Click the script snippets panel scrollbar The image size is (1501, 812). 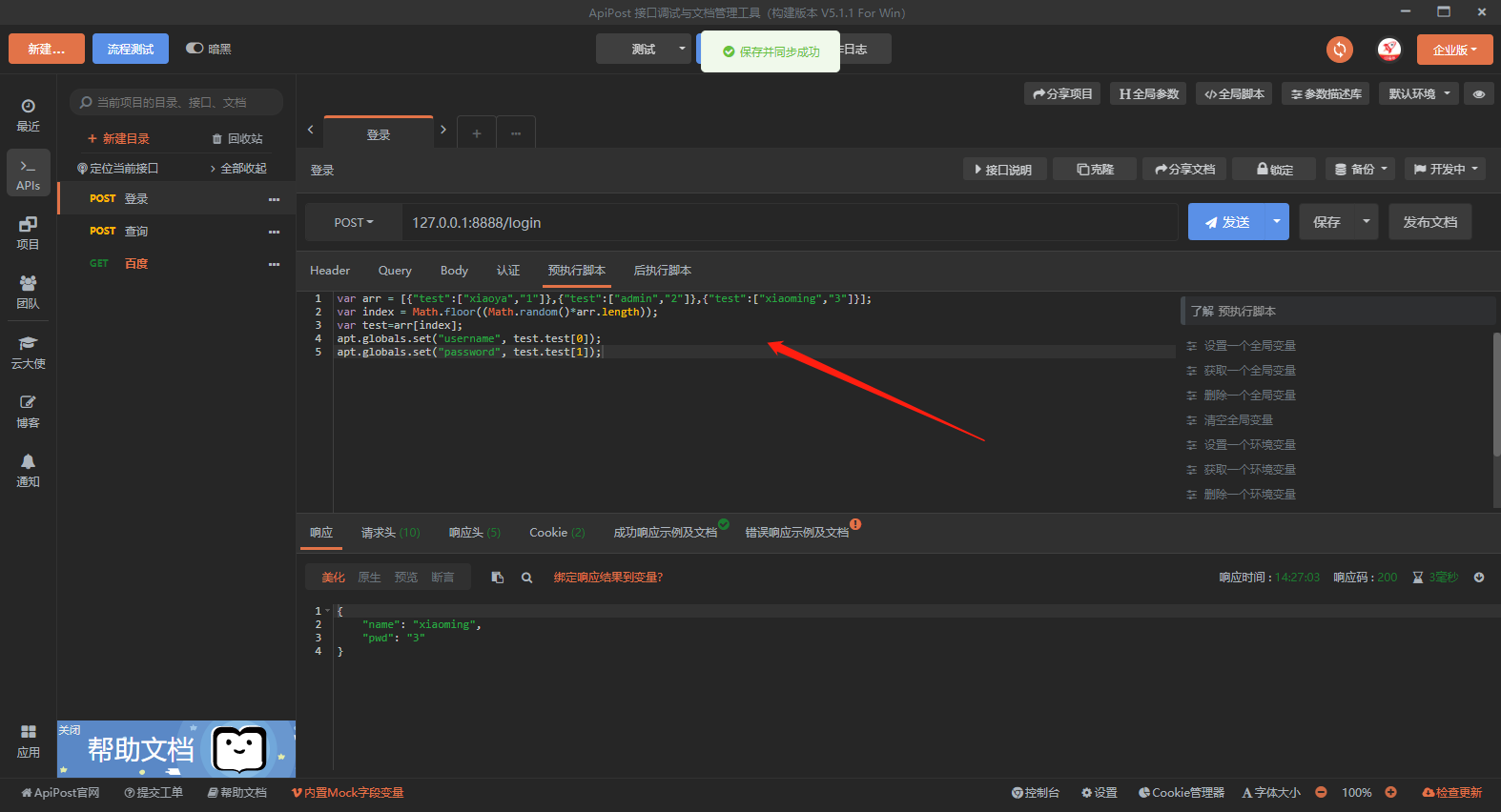[x=1496, y=394]
